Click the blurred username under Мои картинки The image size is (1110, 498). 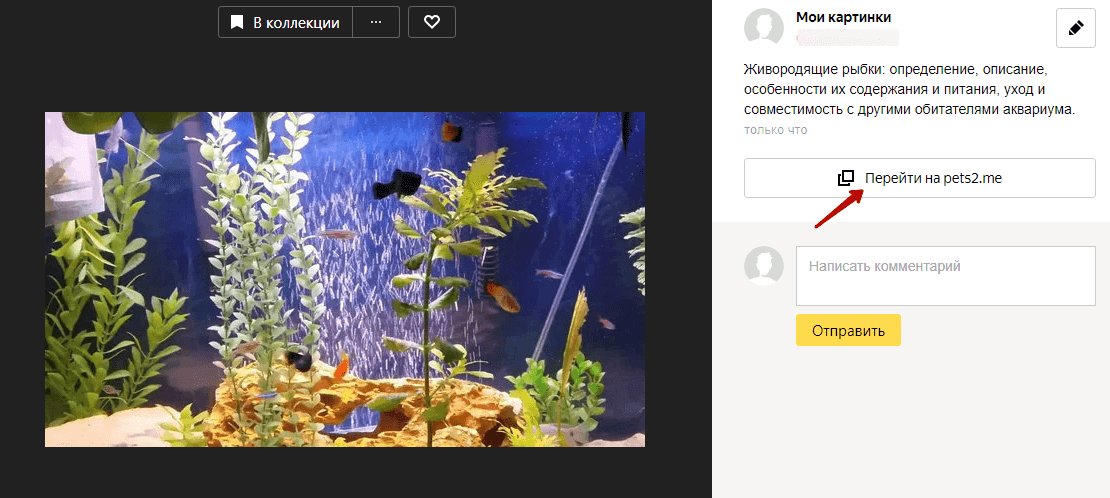(x=846, y=38)
